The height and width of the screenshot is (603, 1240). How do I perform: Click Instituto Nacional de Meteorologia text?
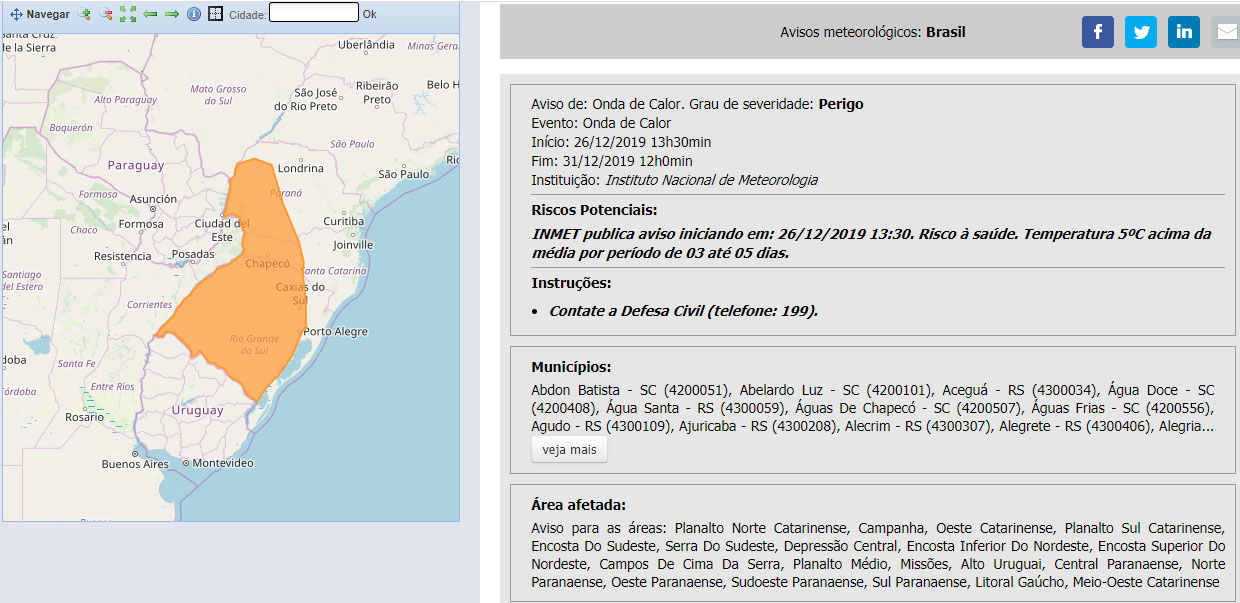pos(711,180)
